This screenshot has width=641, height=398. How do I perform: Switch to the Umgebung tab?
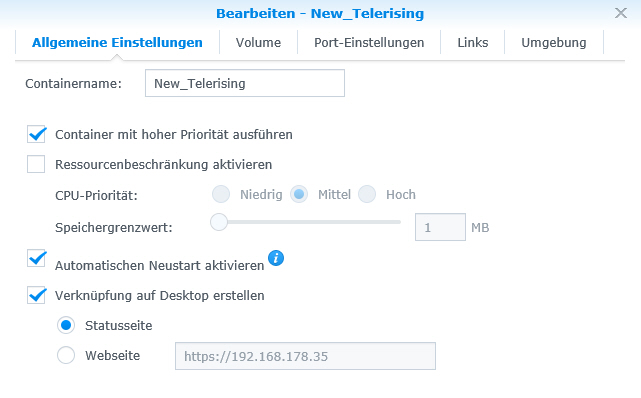(x=554, y=42)
